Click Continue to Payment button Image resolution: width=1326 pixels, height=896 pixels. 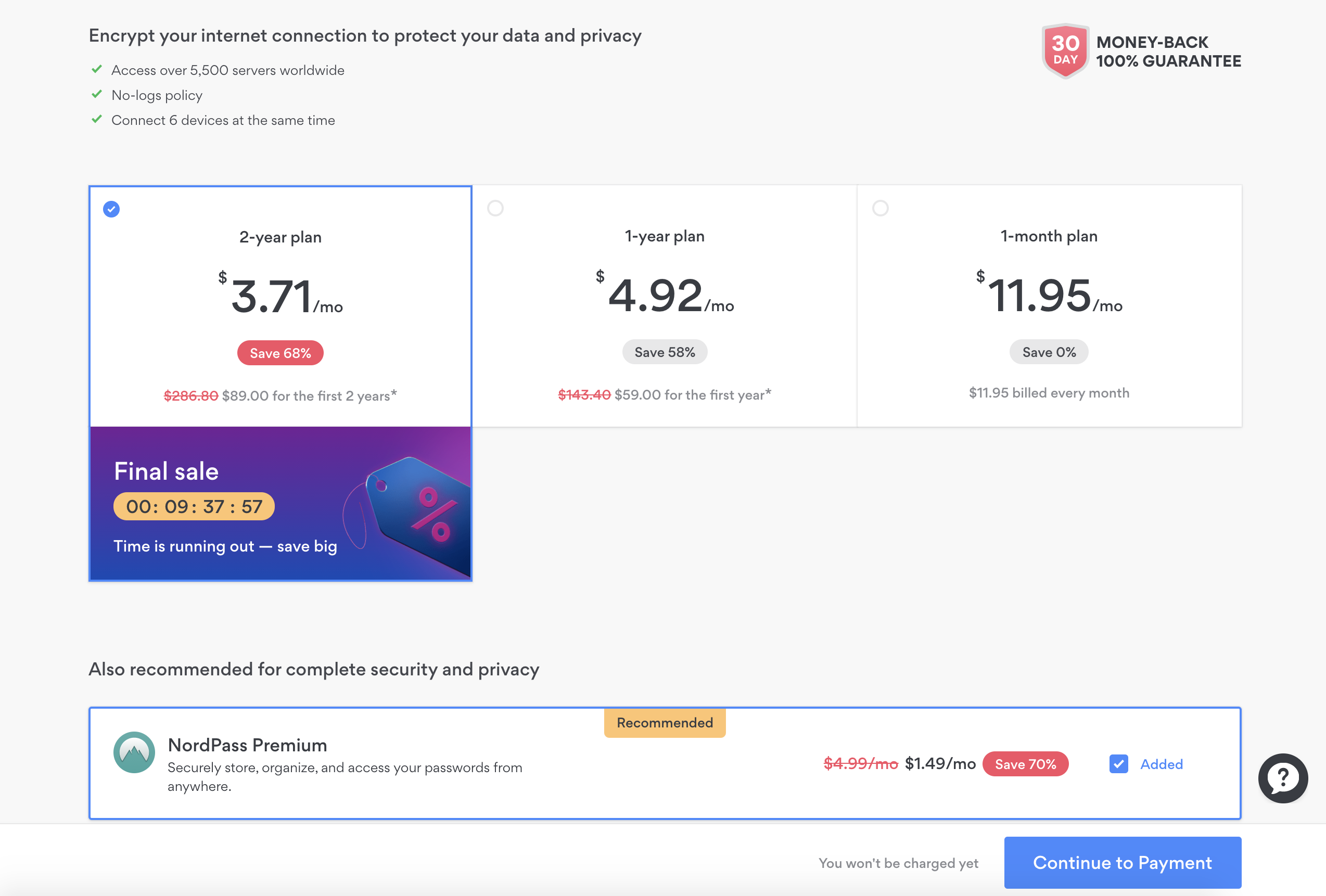(x=1123, y=862)
